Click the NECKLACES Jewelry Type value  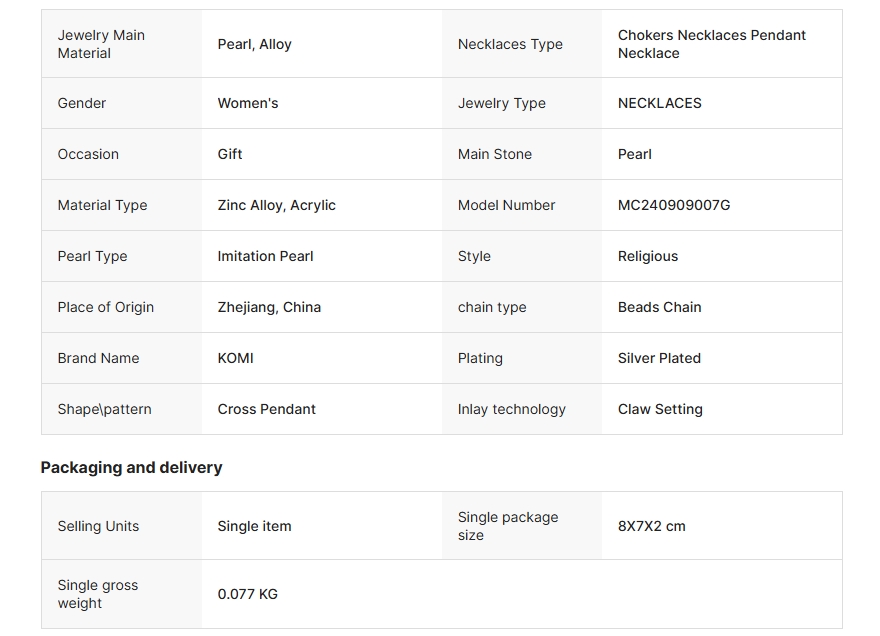point(659,103)
